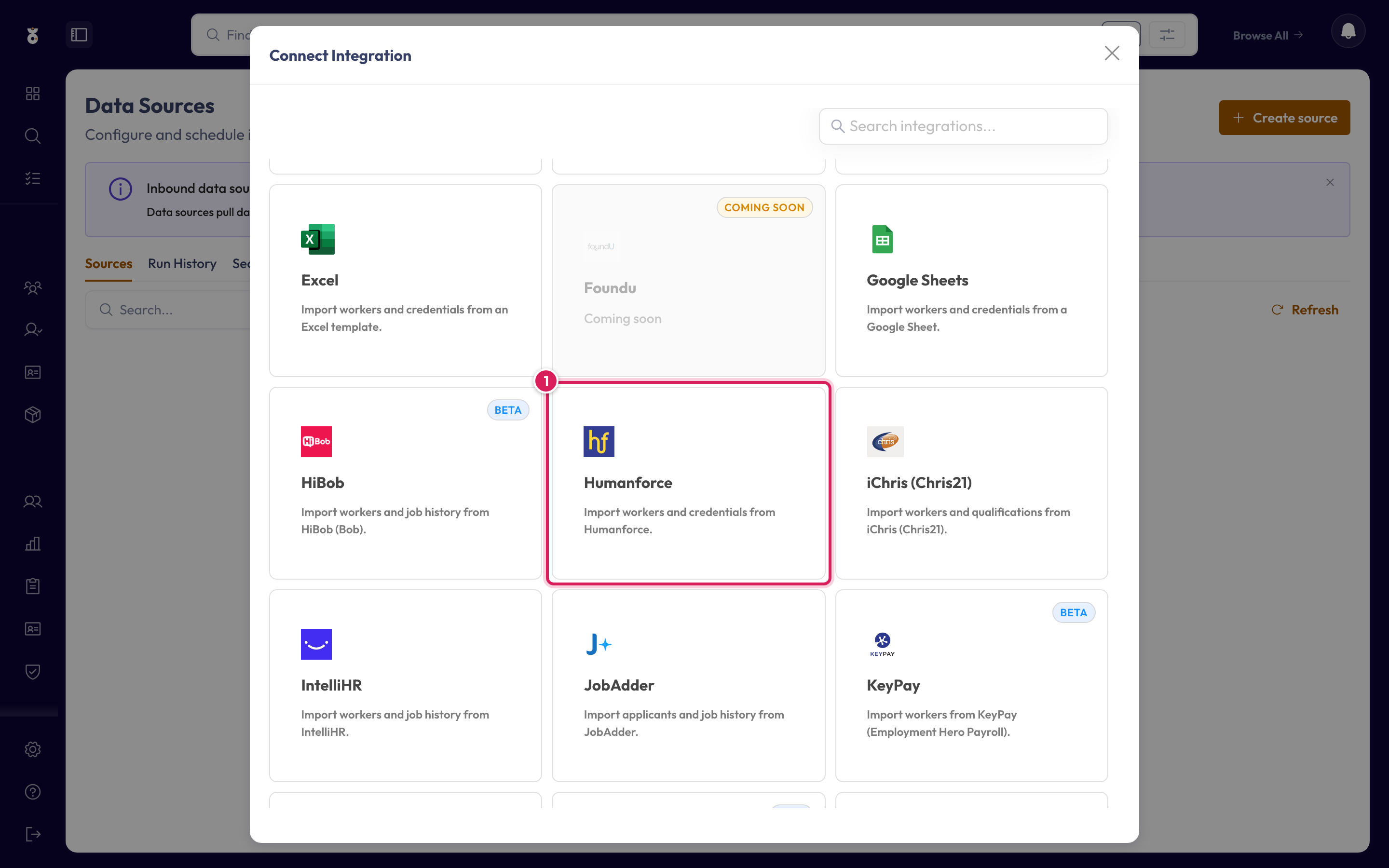Open the package box icon in sidebar

click(x=33, y=415)
